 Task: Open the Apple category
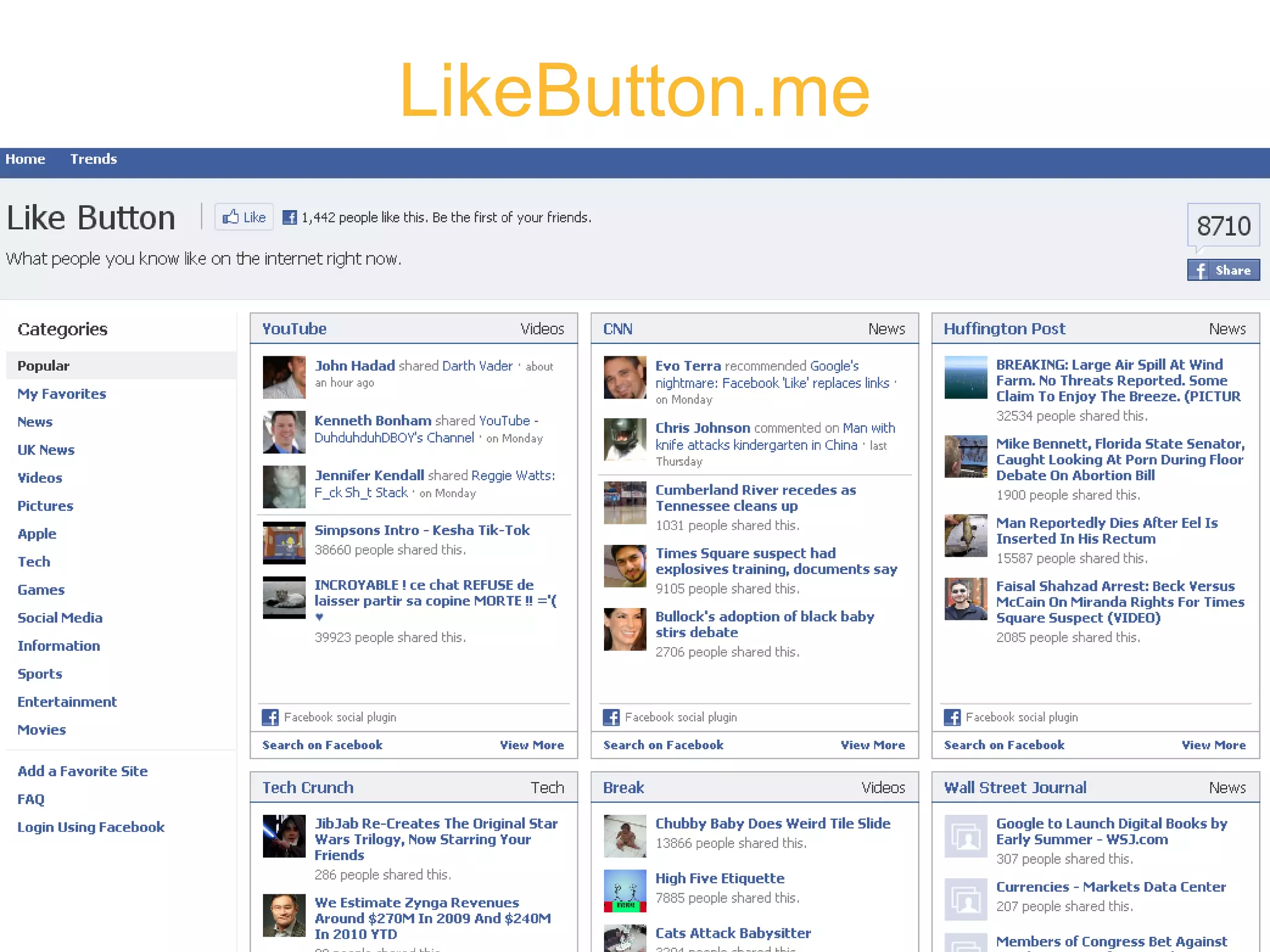tap(37, 534)
